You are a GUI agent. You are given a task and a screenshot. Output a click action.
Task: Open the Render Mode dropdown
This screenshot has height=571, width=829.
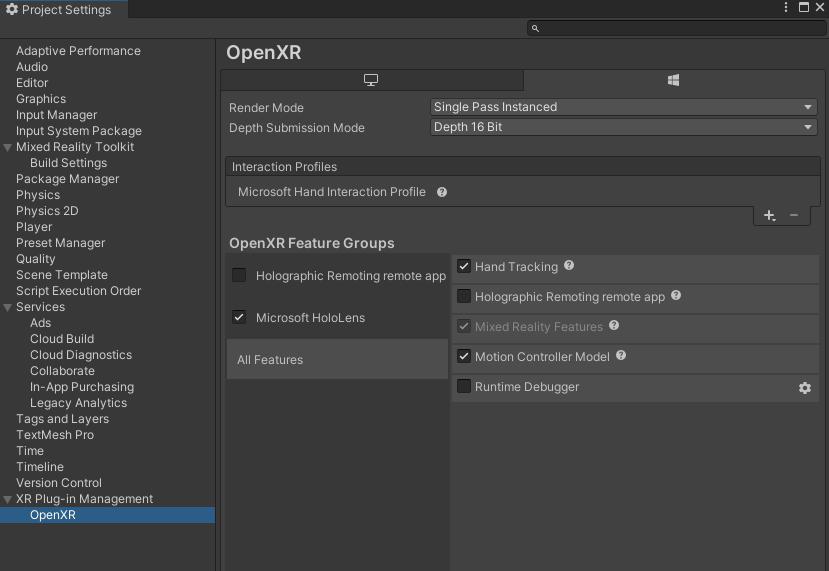click(624, 107)
